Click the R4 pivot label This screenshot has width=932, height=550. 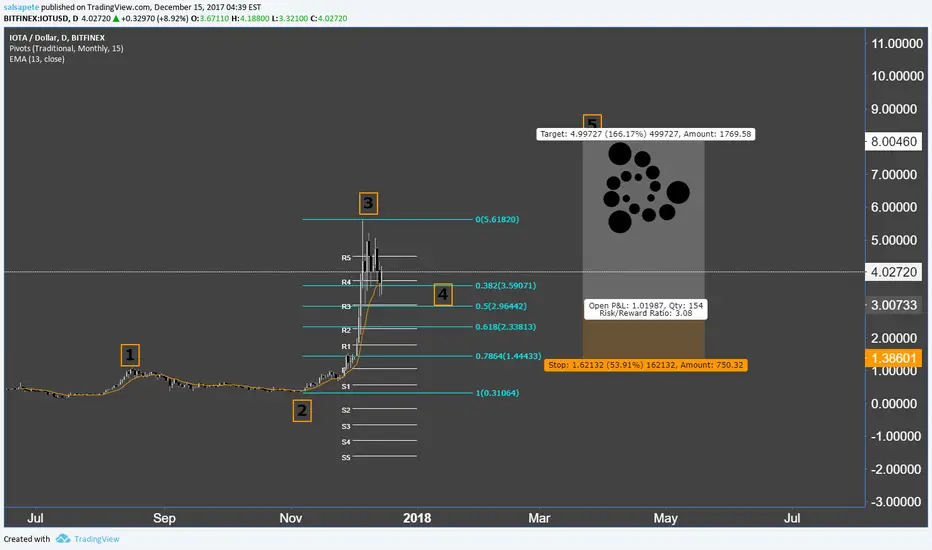(x=346, y=282)
